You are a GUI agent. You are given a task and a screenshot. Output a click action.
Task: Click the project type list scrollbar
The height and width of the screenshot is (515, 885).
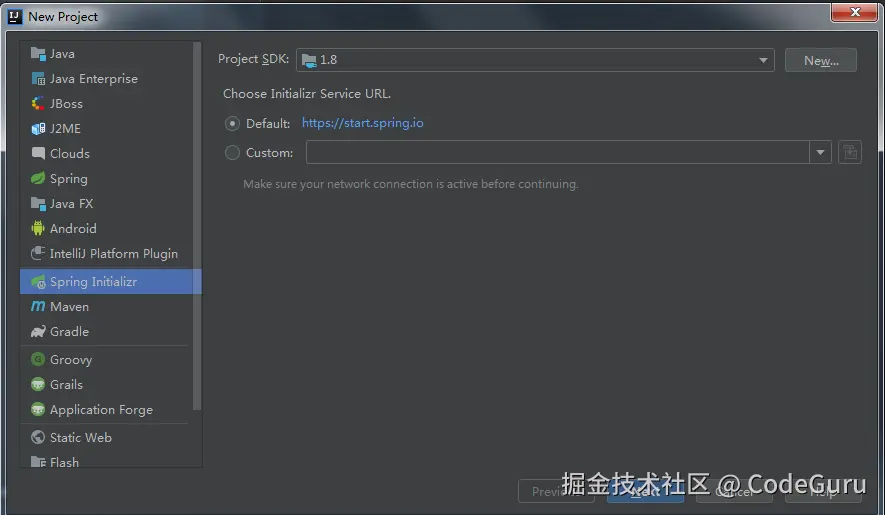click(197, 226)
